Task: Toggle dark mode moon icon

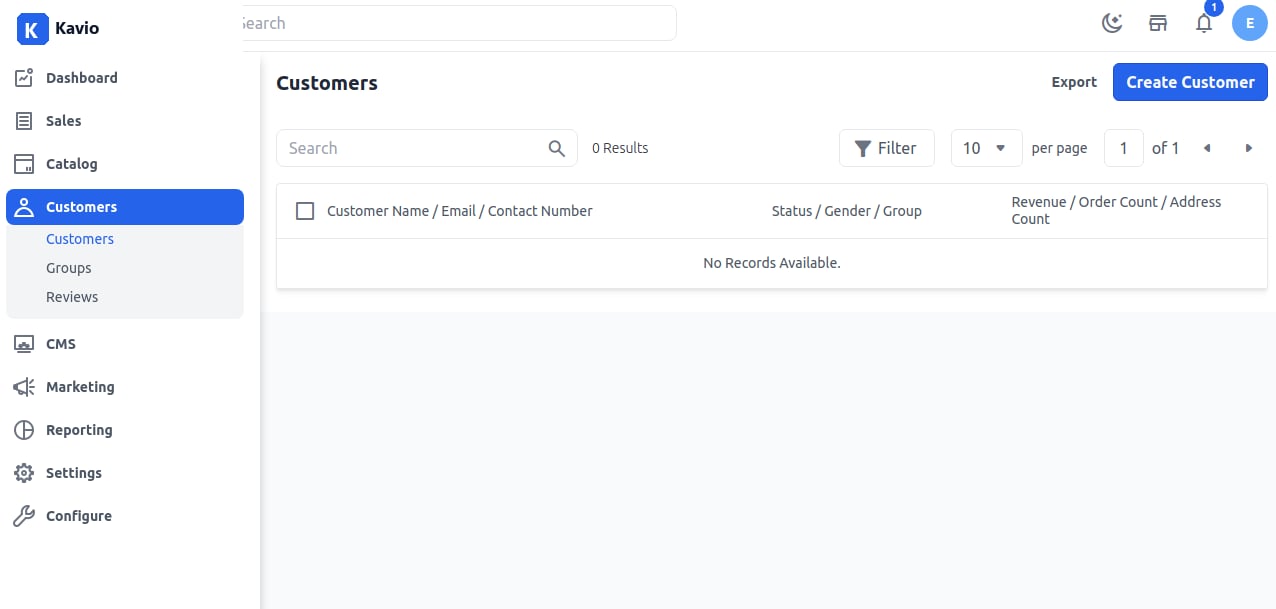Action: [1112, 23]
